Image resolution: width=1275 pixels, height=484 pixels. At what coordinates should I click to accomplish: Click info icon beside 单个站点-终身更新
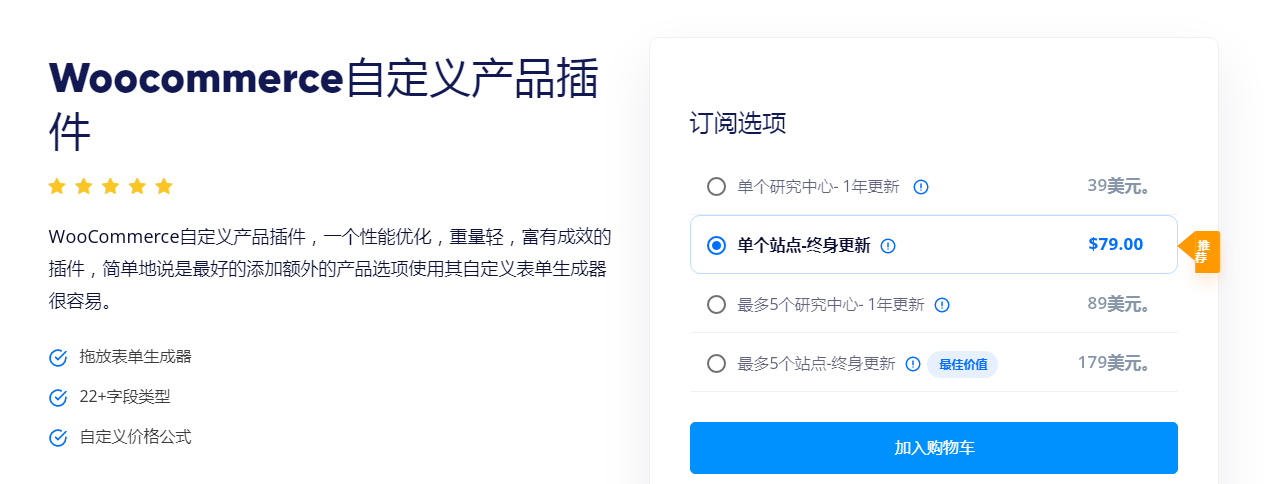[888, 245]
